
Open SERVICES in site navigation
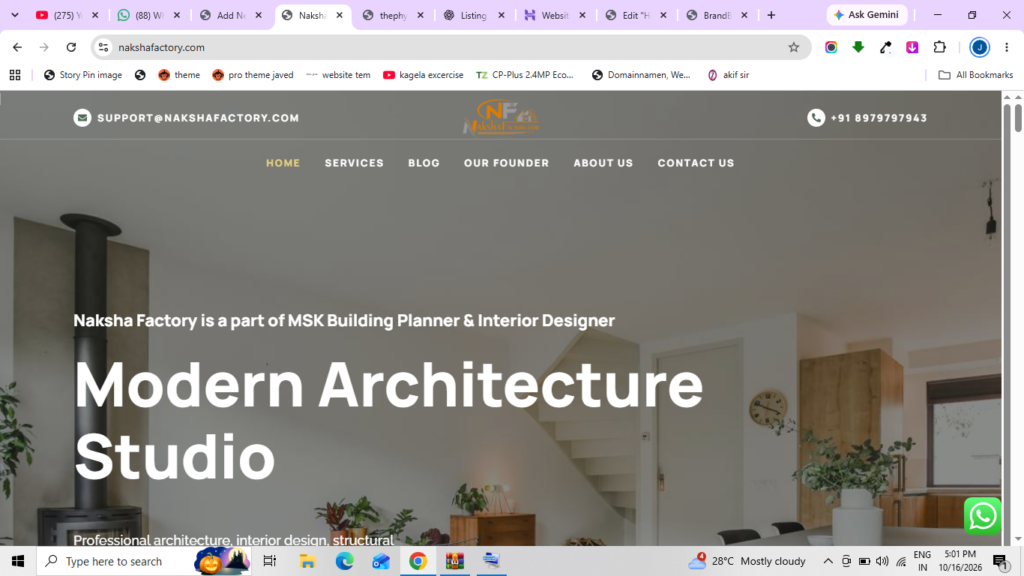(354, 163)
